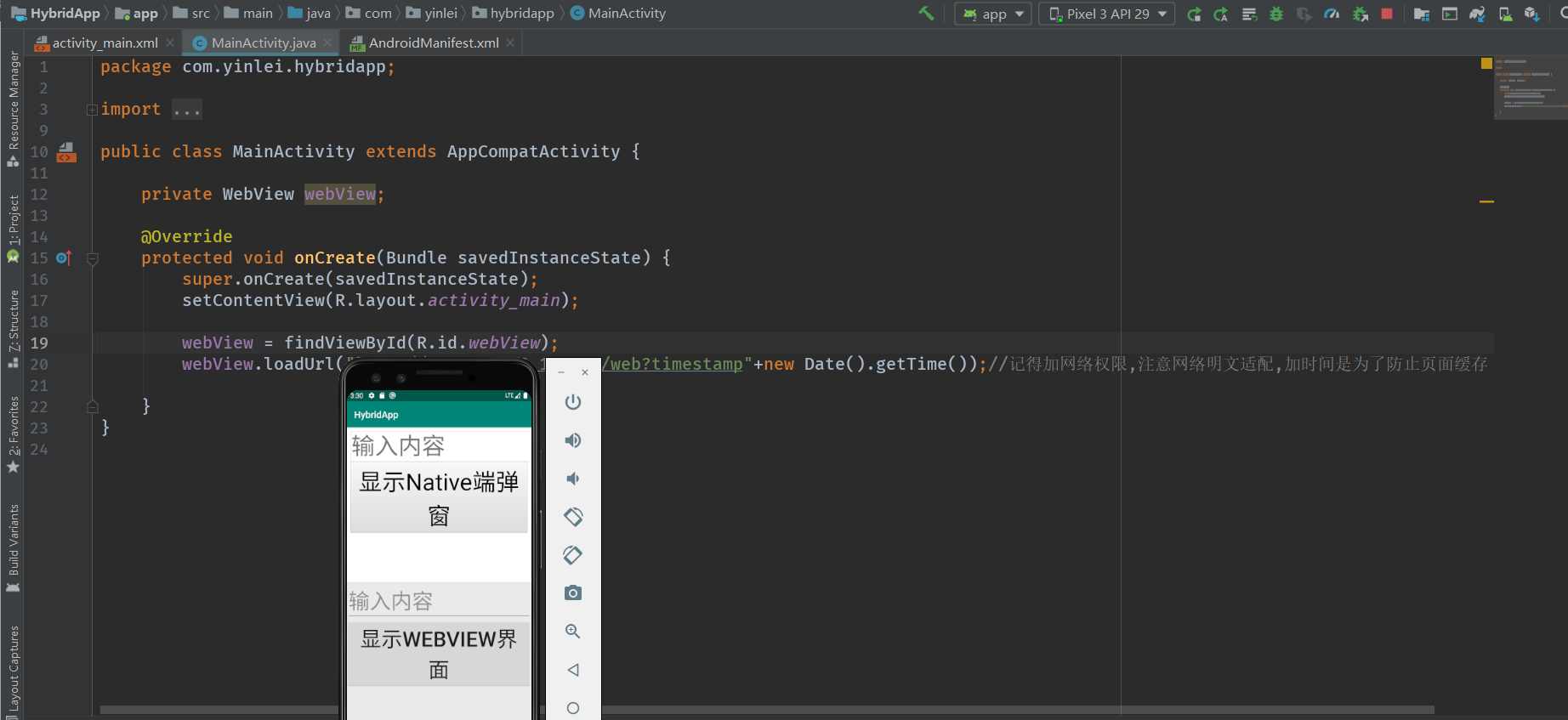Screen dimensions: 1568x720
Task: Click the src folder breadcrumb
Action: tap(192, 14)
